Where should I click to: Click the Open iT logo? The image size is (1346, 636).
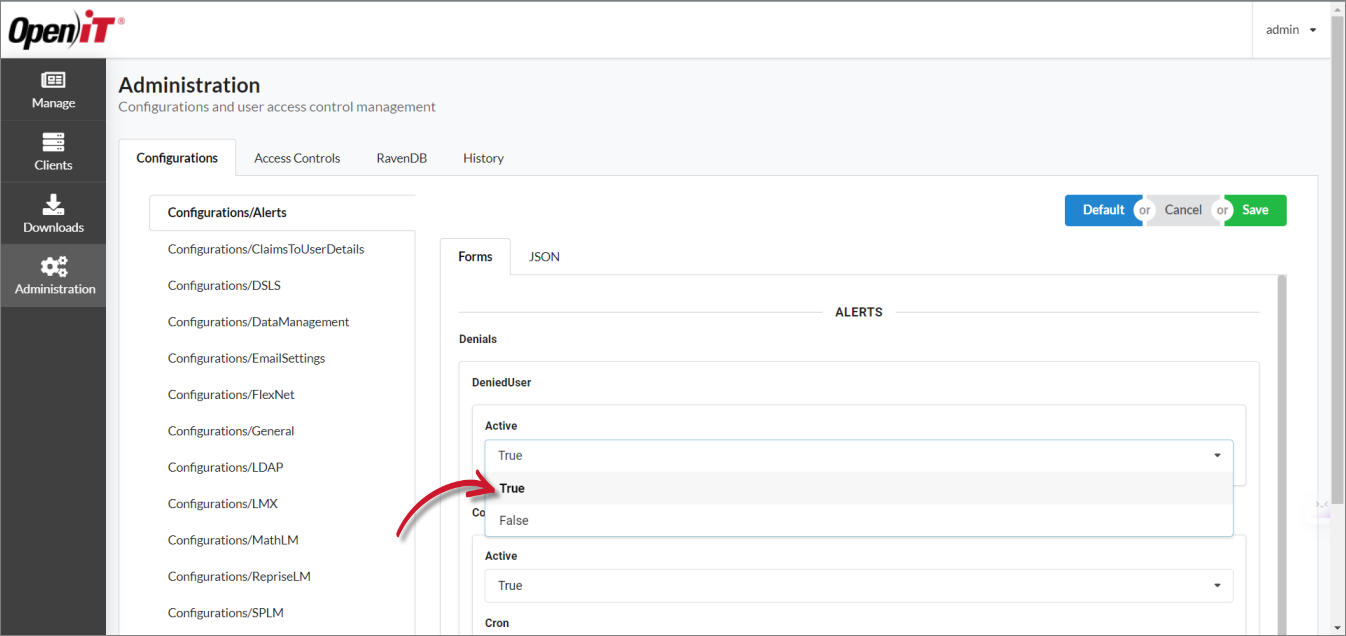[x=66, y=31]
